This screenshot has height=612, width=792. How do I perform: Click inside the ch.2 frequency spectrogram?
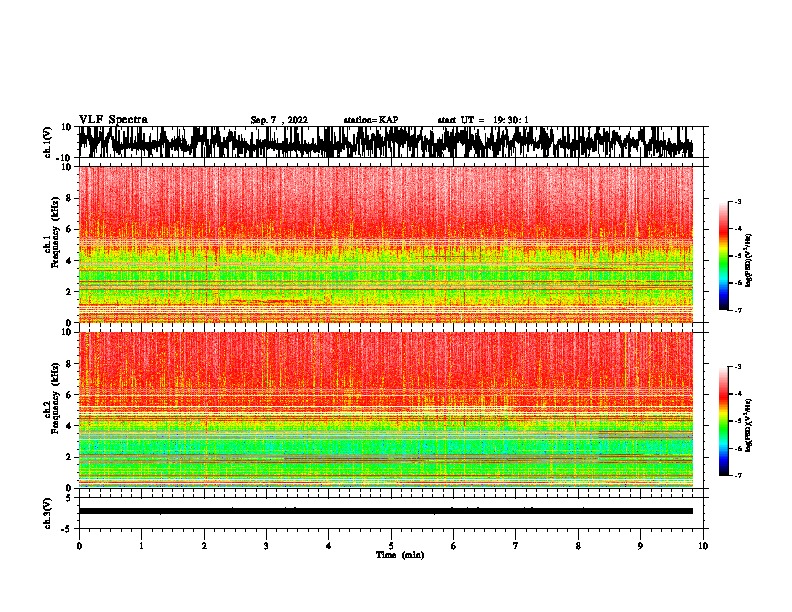click(x=385, y=410)
